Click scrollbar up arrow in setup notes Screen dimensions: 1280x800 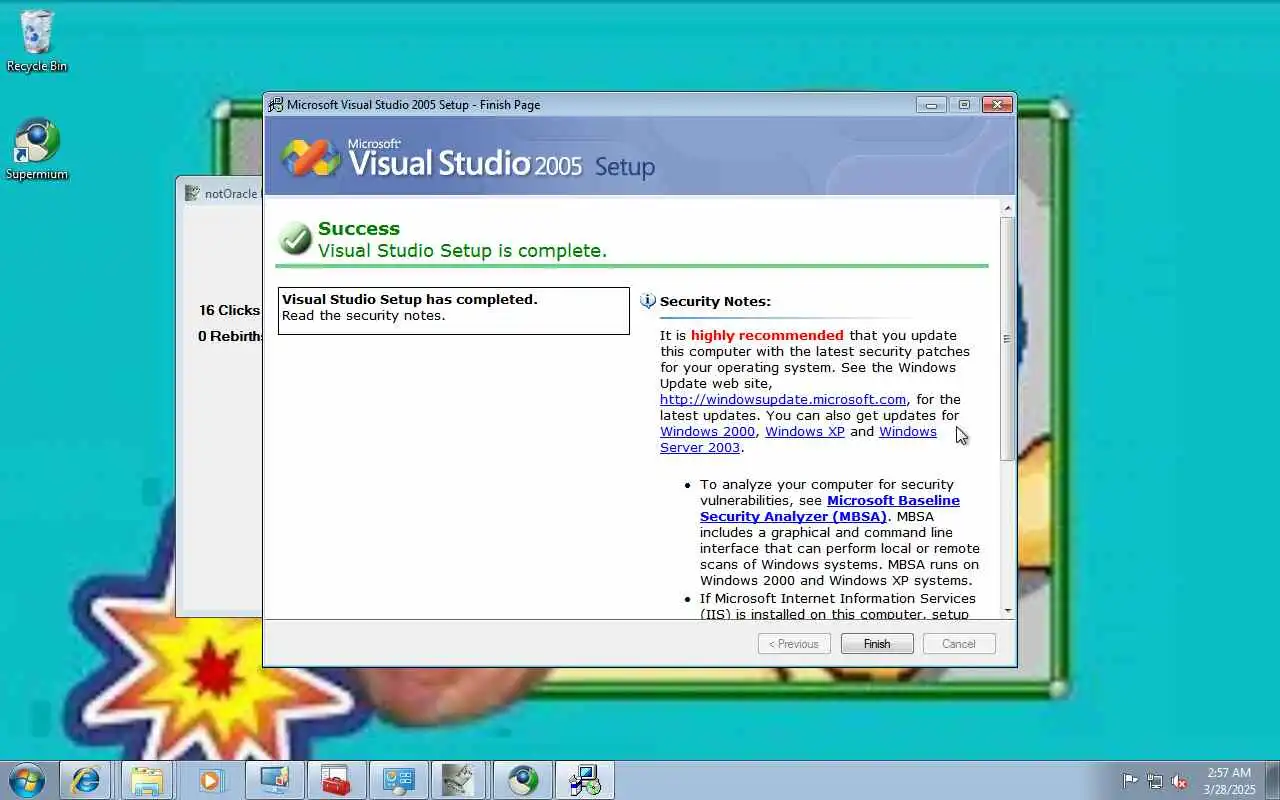(x=1007, y=208)
